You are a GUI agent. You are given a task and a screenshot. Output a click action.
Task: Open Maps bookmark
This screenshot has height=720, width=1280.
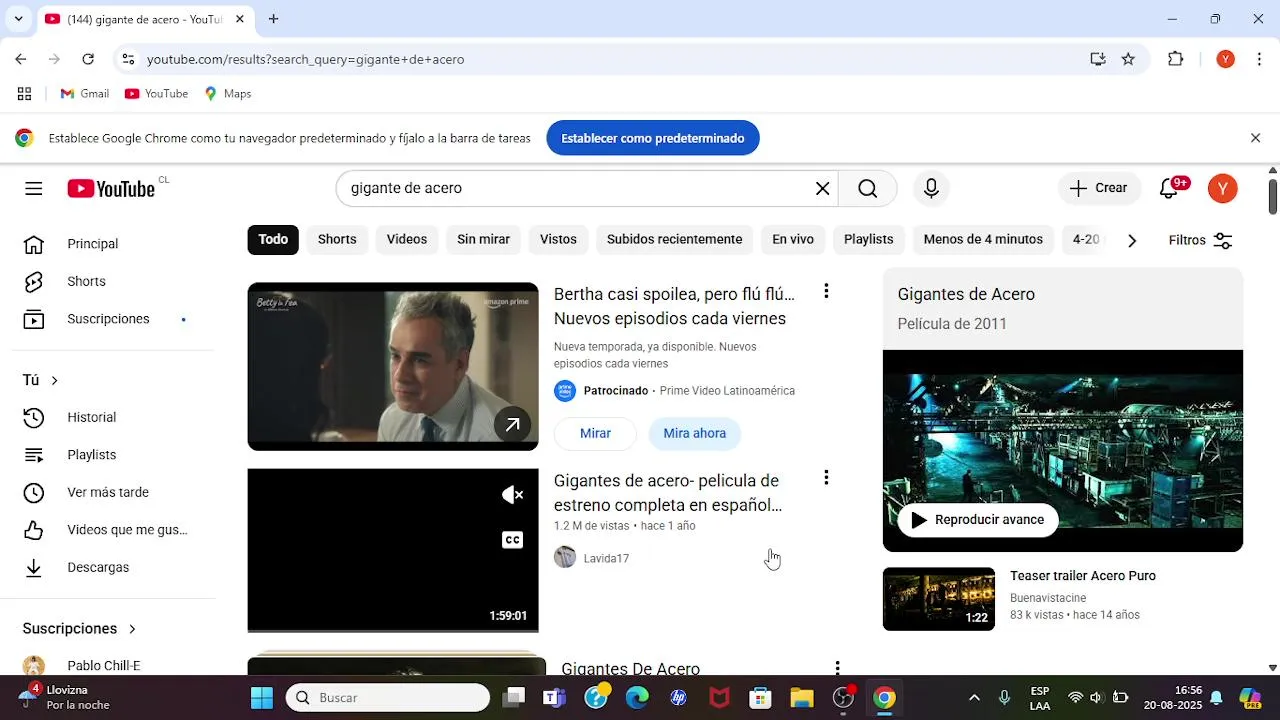pyautogui.click(x=227, y=94)
